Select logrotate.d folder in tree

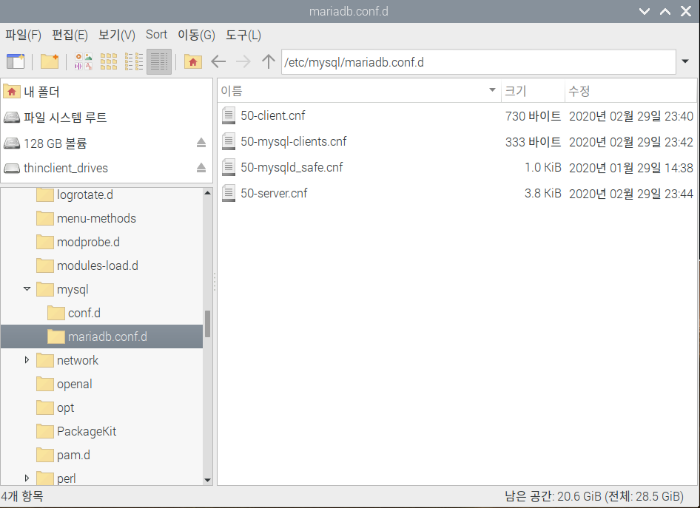[x=85, y=195]
